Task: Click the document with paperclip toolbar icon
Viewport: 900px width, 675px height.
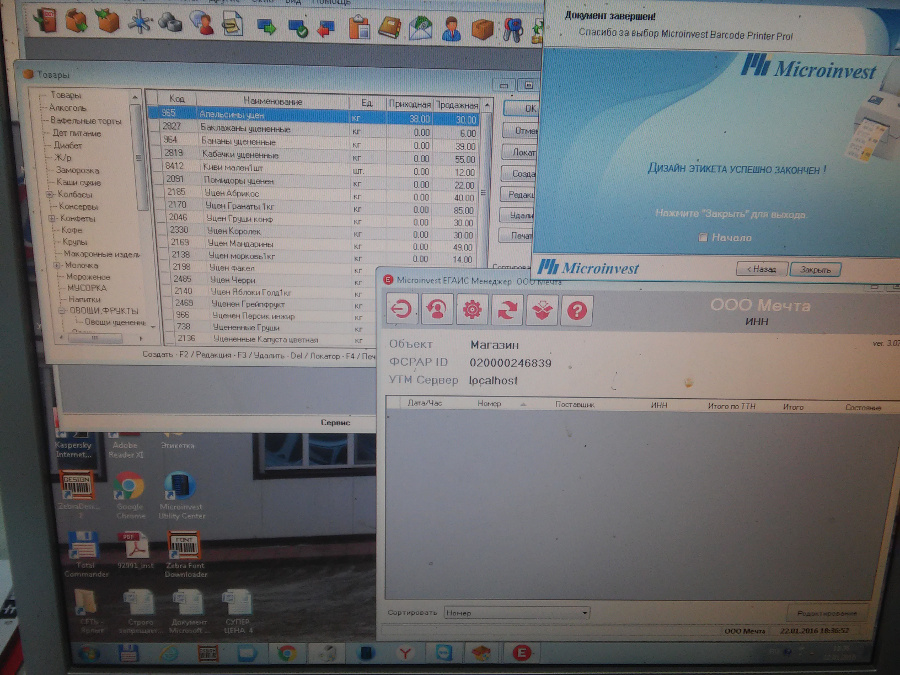Action: [232, 25]
